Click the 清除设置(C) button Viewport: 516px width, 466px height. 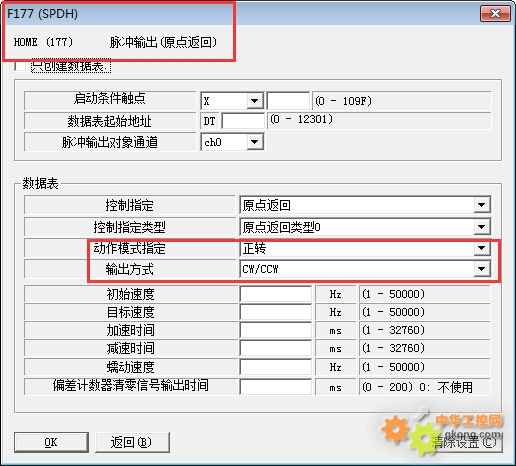coord(464,442)
